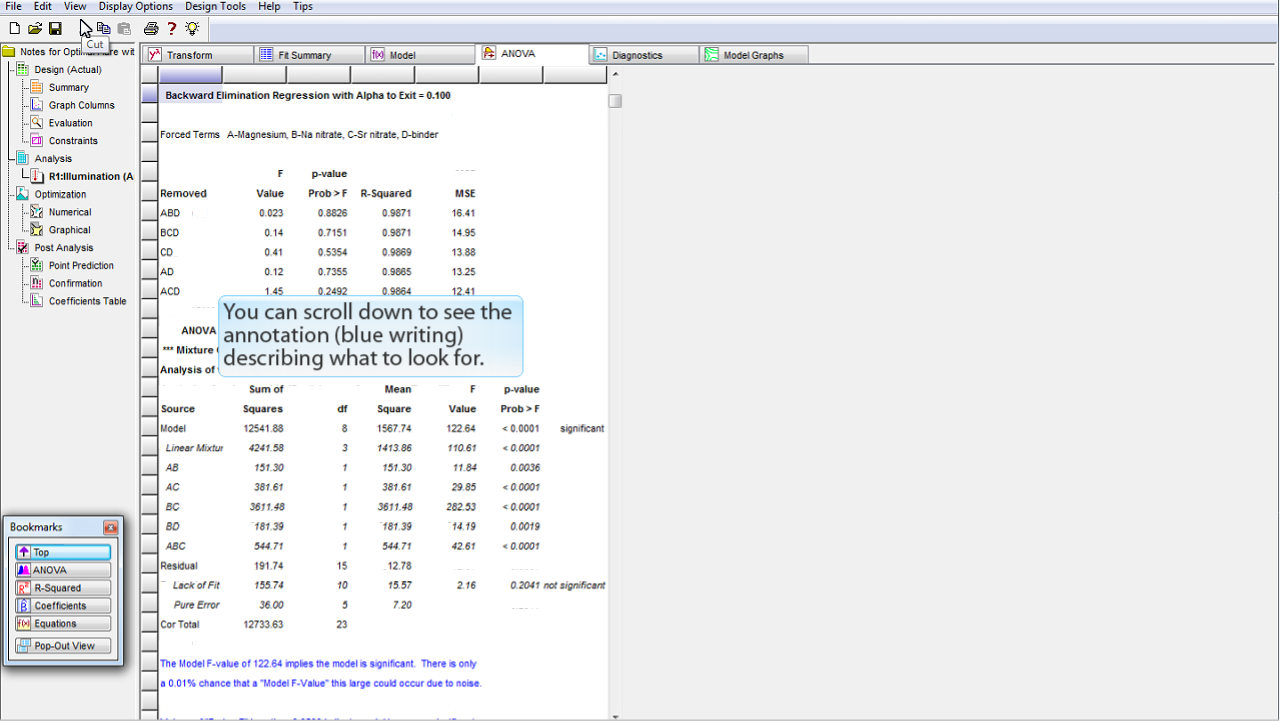1280x721 pixels.
Task: Click the Copy toolbar icon
Action: tap(104, 29)
